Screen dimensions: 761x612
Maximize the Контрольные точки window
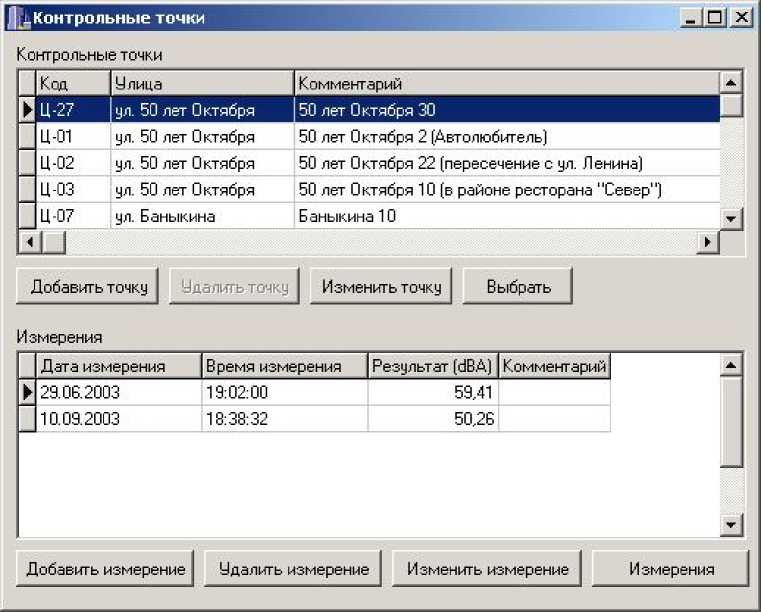tap(715, 18)
